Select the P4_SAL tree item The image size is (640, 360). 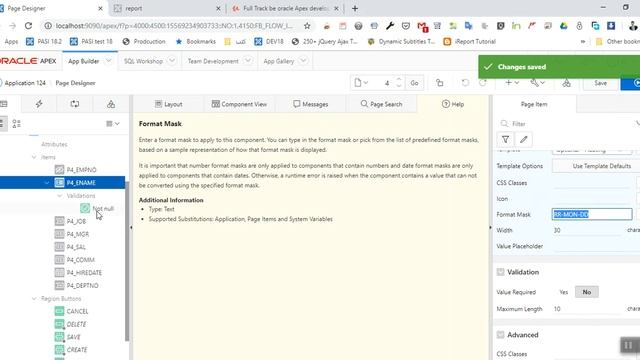[x=76, y=247]
